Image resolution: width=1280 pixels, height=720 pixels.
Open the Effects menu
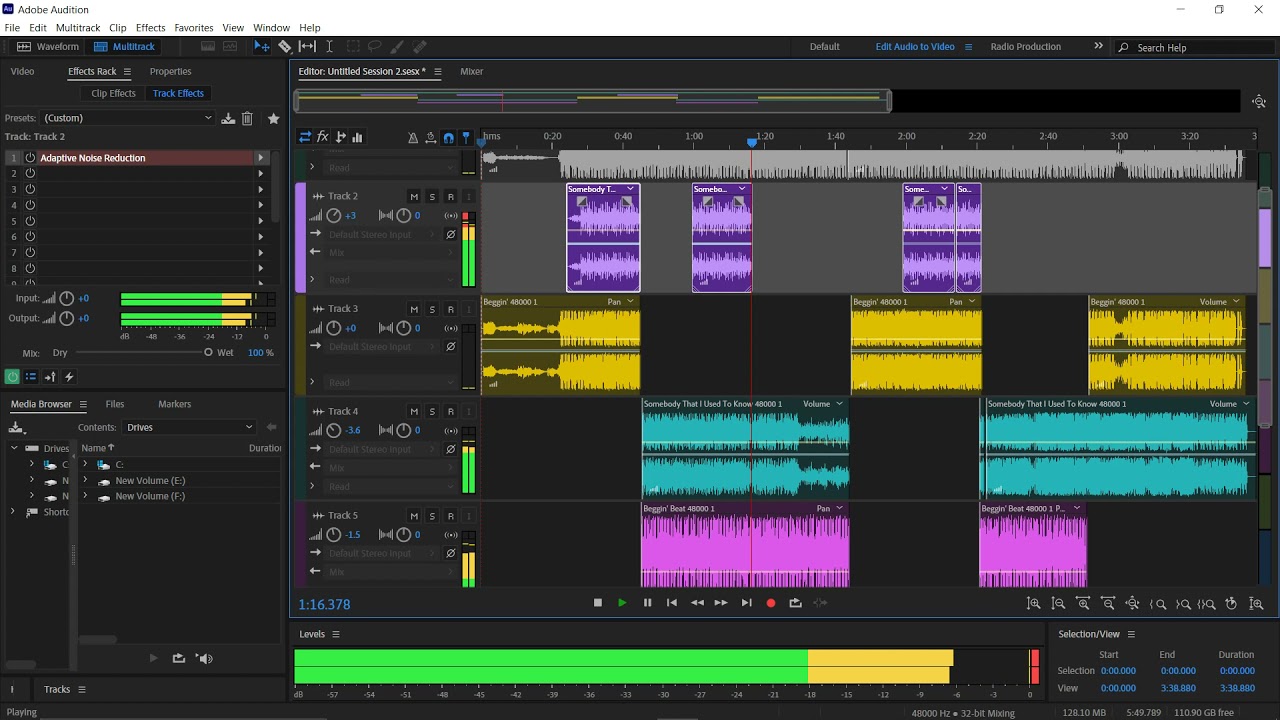[151, 28]
